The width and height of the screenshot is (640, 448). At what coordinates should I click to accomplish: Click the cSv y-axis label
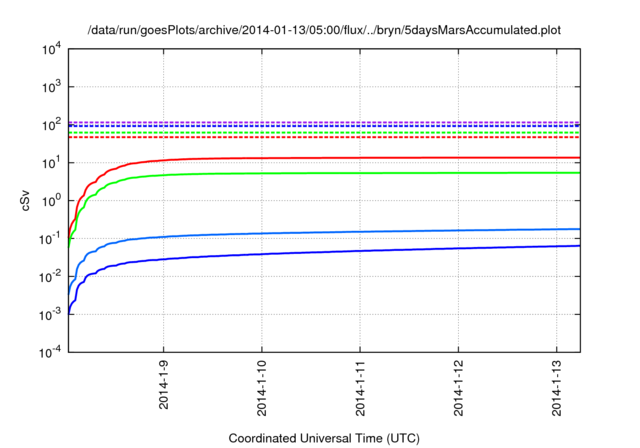25,200
